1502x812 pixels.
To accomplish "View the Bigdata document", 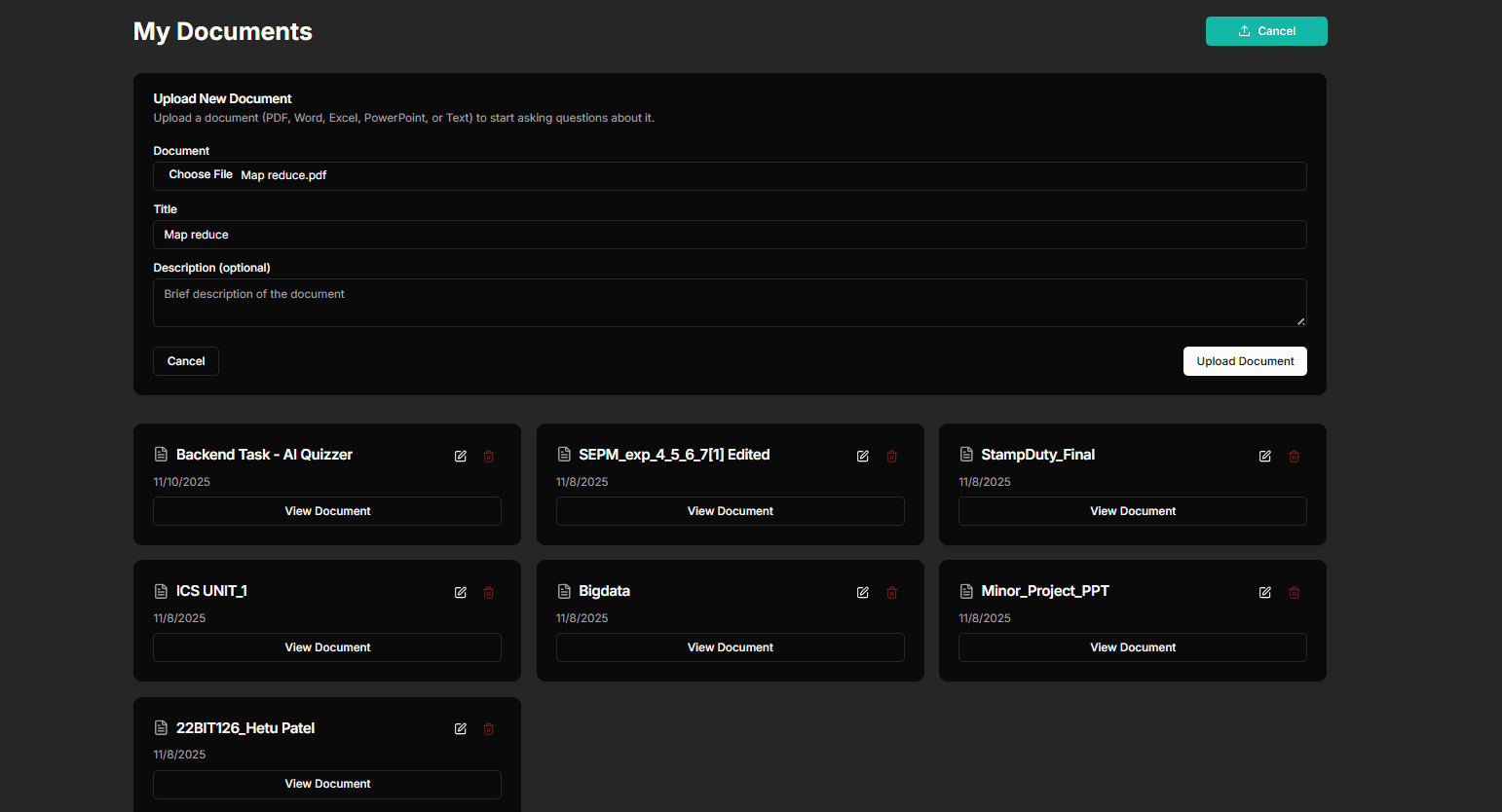I will click(731, 647).
